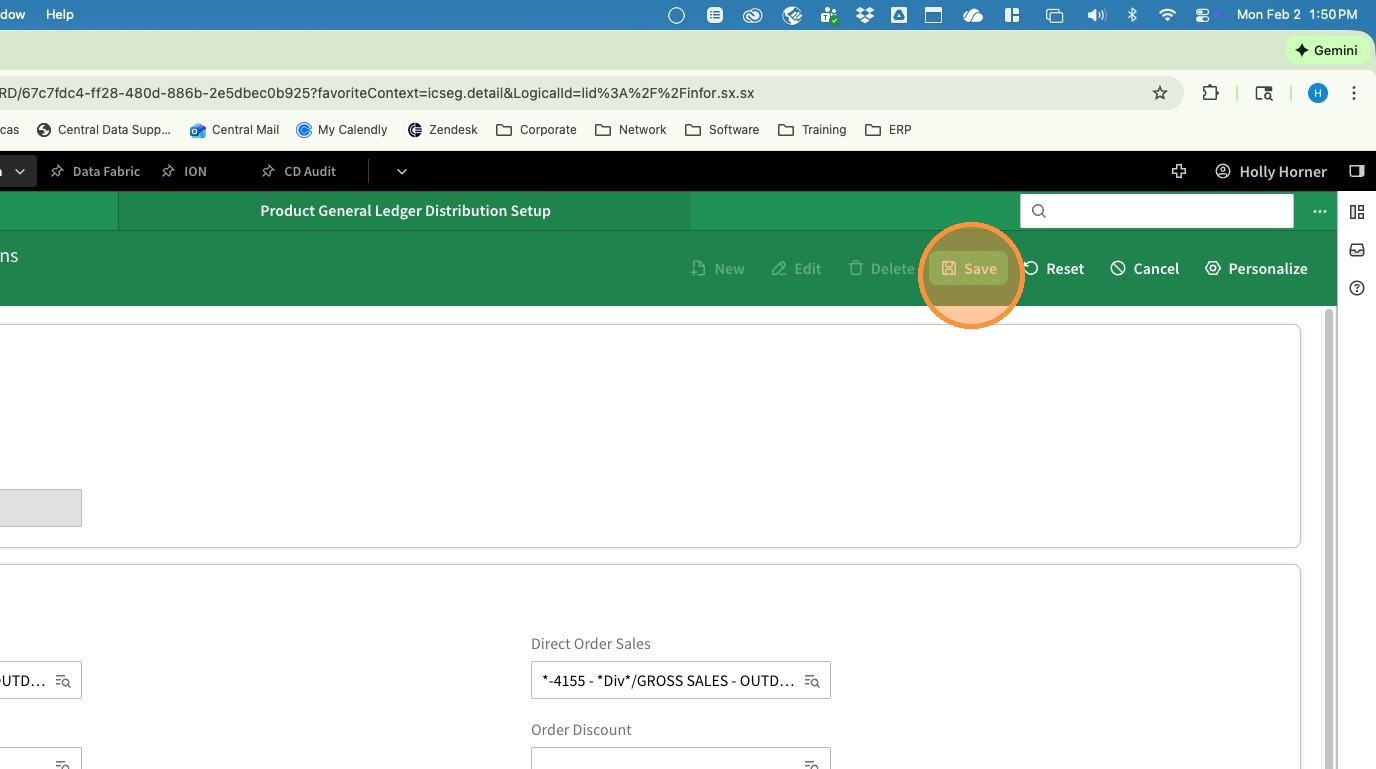Bookmark page with the star icon

1160,93
